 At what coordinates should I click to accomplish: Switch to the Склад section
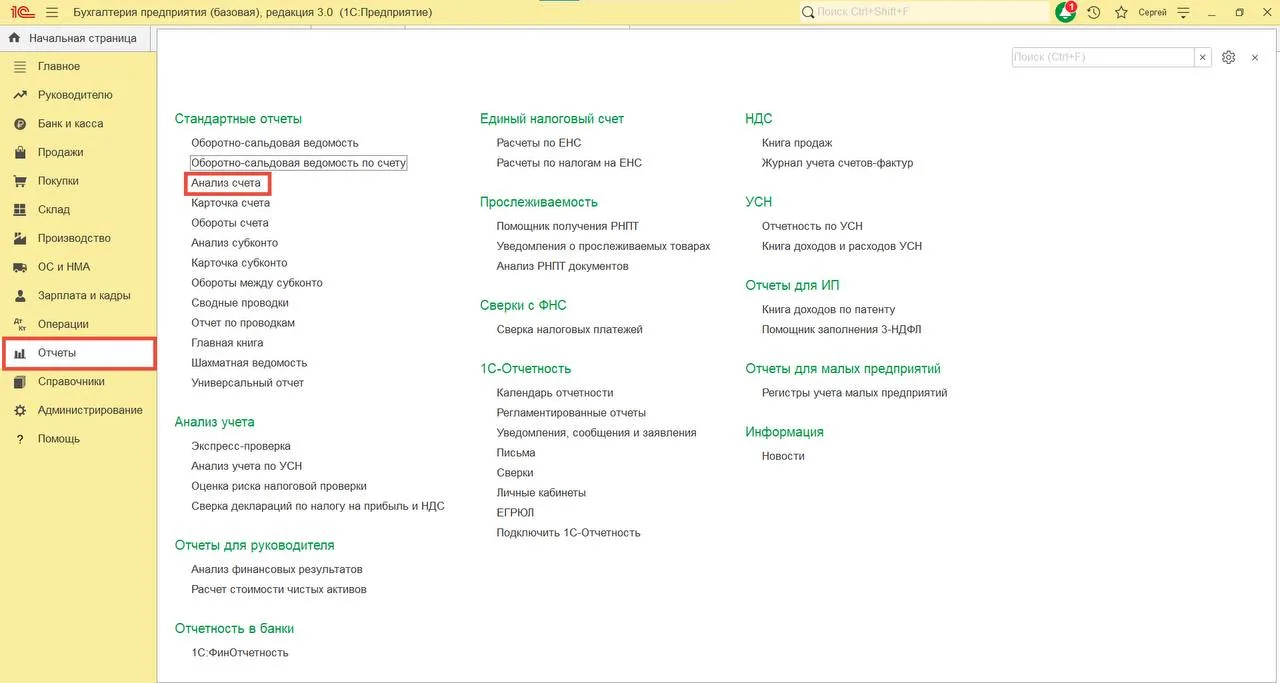coord(78,210)
